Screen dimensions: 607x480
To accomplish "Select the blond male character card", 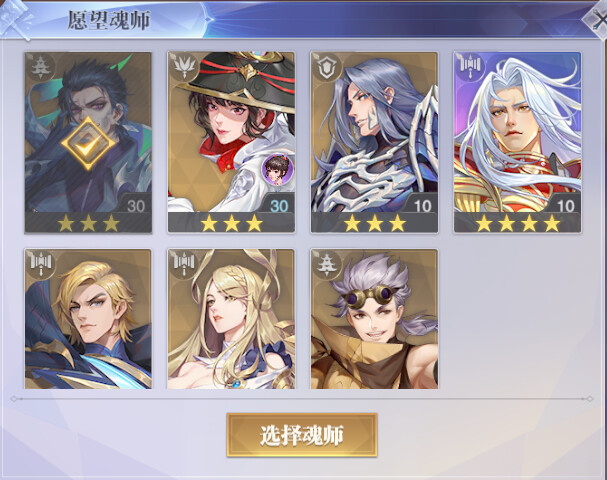I will (88, 319).
